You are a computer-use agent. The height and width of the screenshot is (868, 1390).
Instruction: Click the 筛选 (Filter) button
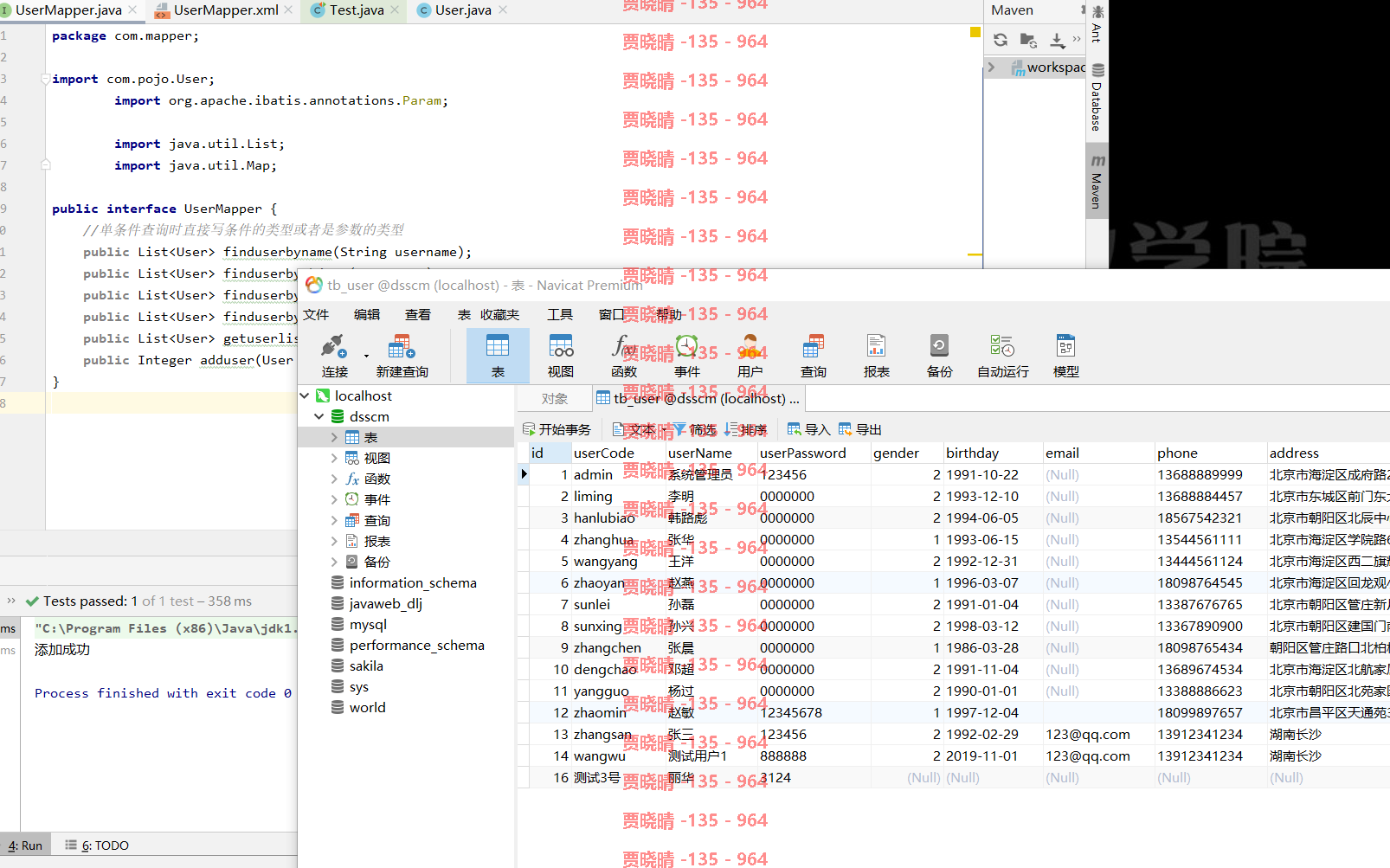(694, 429)
